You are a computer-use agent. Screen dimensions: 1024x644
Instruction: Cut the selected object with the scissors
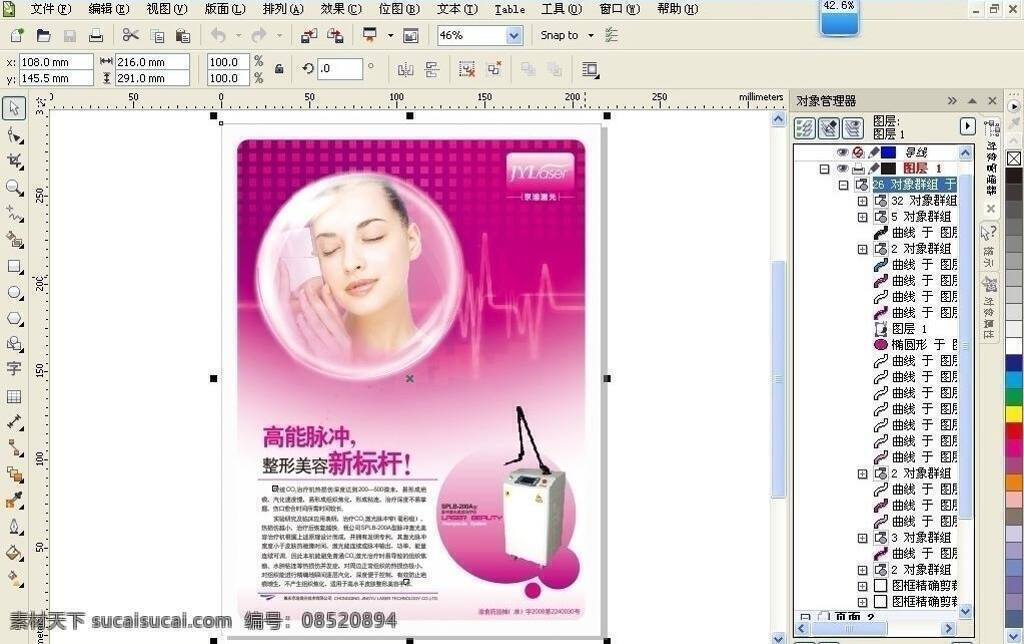coord(131,35)
